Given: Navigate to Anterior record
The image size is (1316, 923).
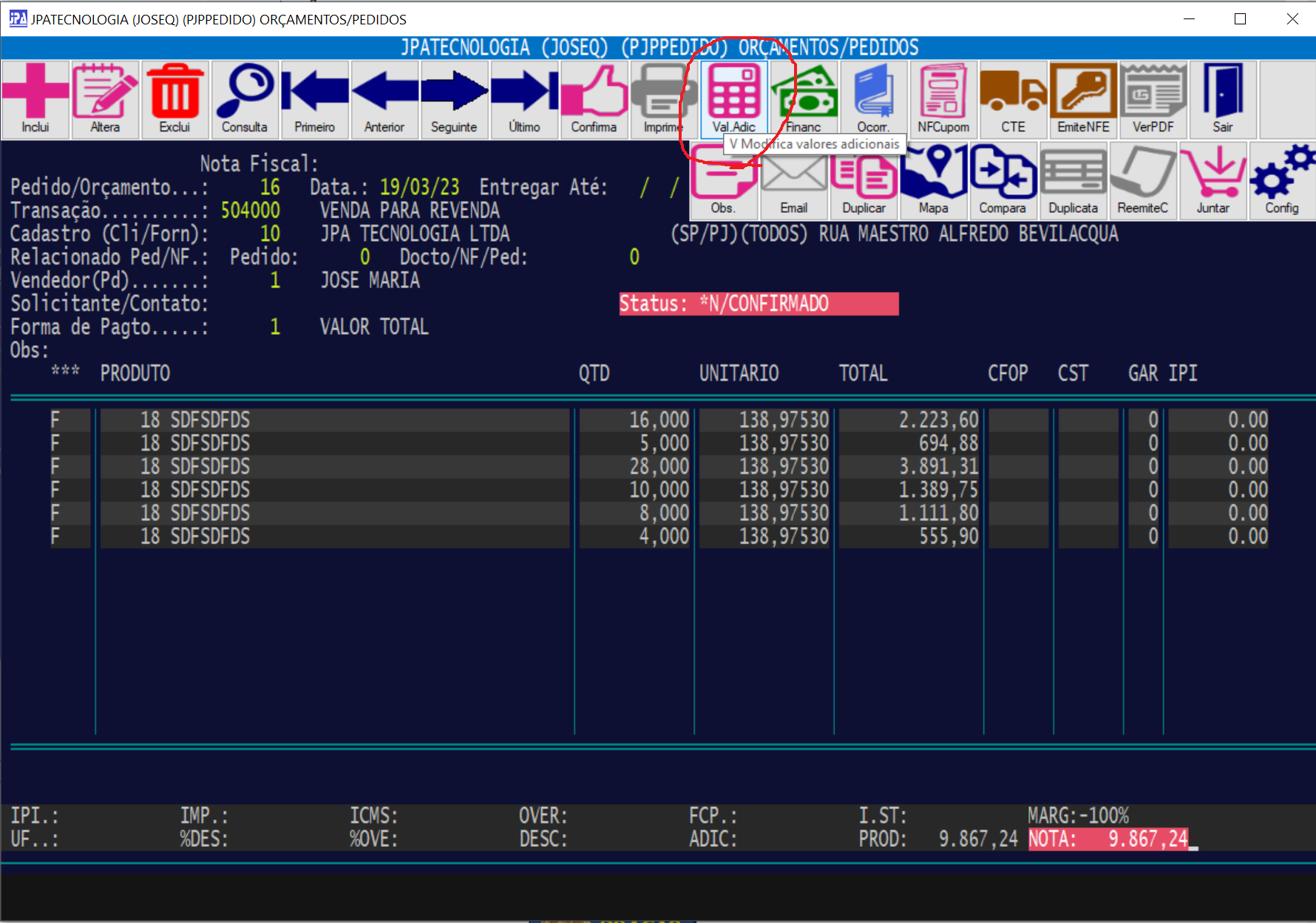Looking at the screenshot, I should 384,100.
